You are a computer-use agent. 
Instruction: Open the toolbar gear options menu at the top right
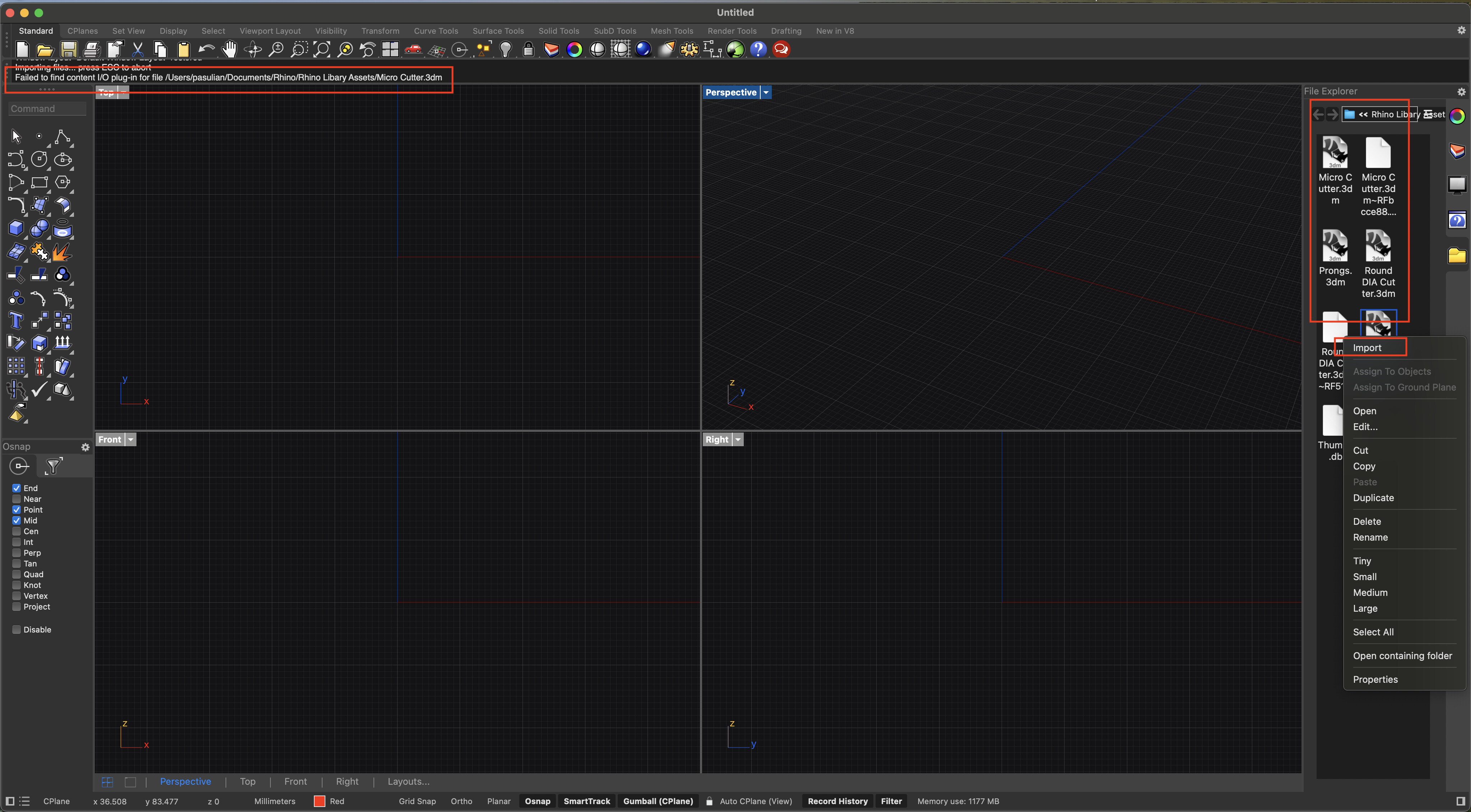pos(1461,31)
